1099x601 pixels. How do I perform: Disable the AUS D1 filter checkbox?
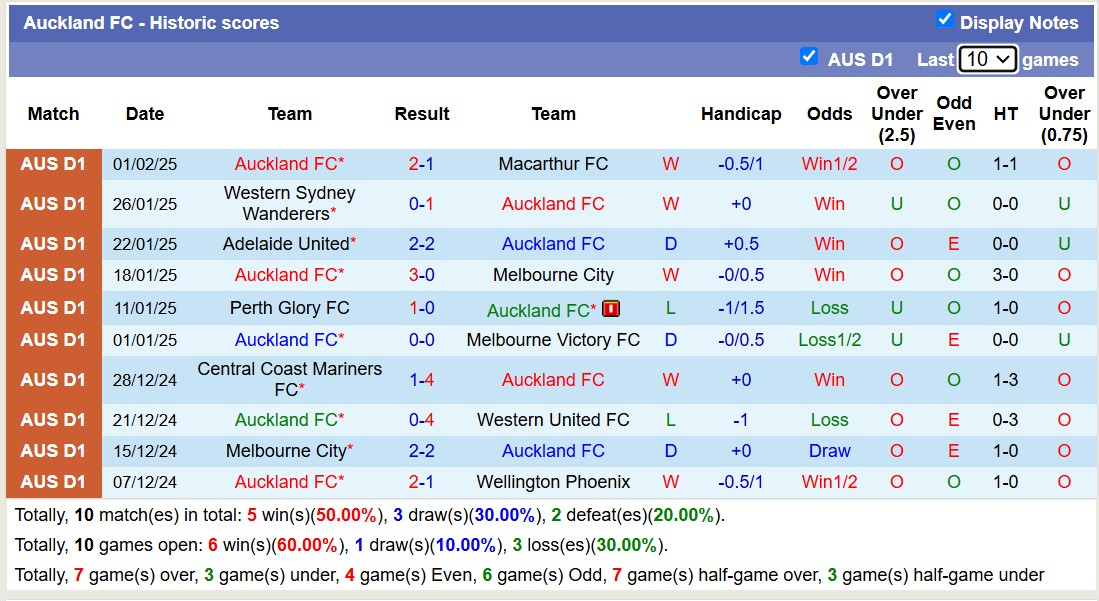click(x=809, y=57)
